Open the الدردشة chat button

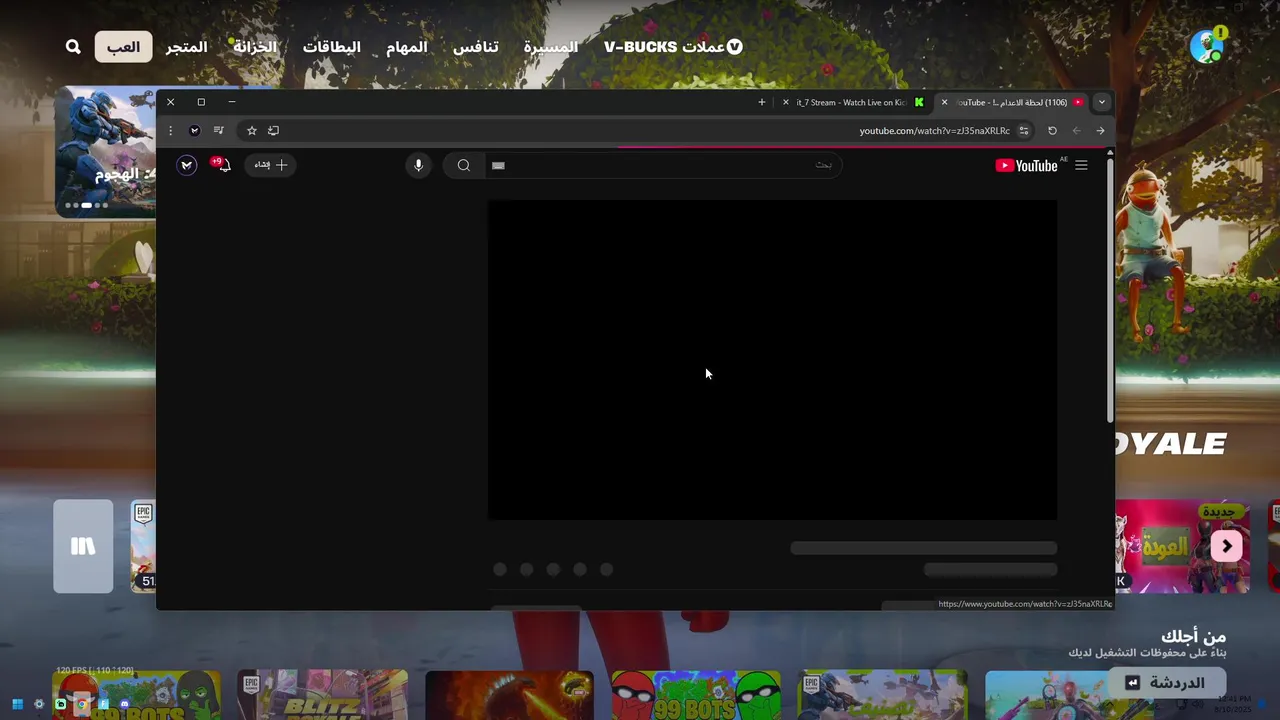point(1166,683)
